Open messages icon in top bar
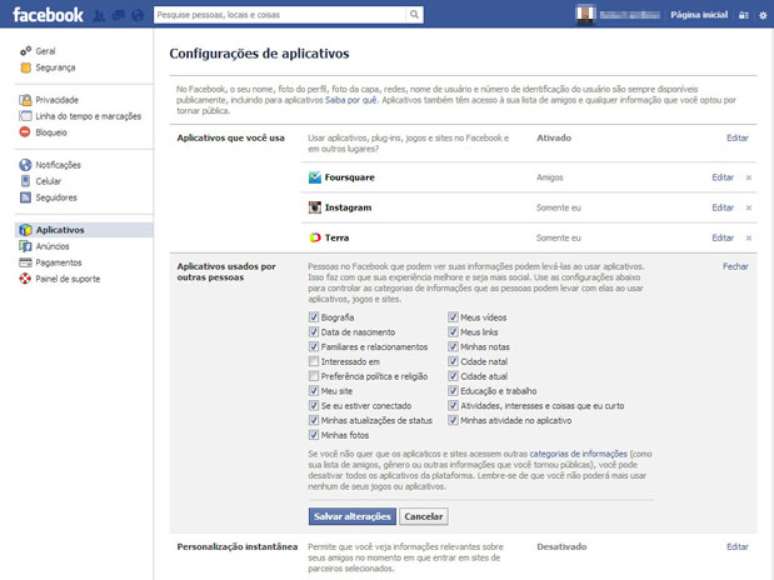The width and height of the screenshot is (774, 580). point(118,15)
